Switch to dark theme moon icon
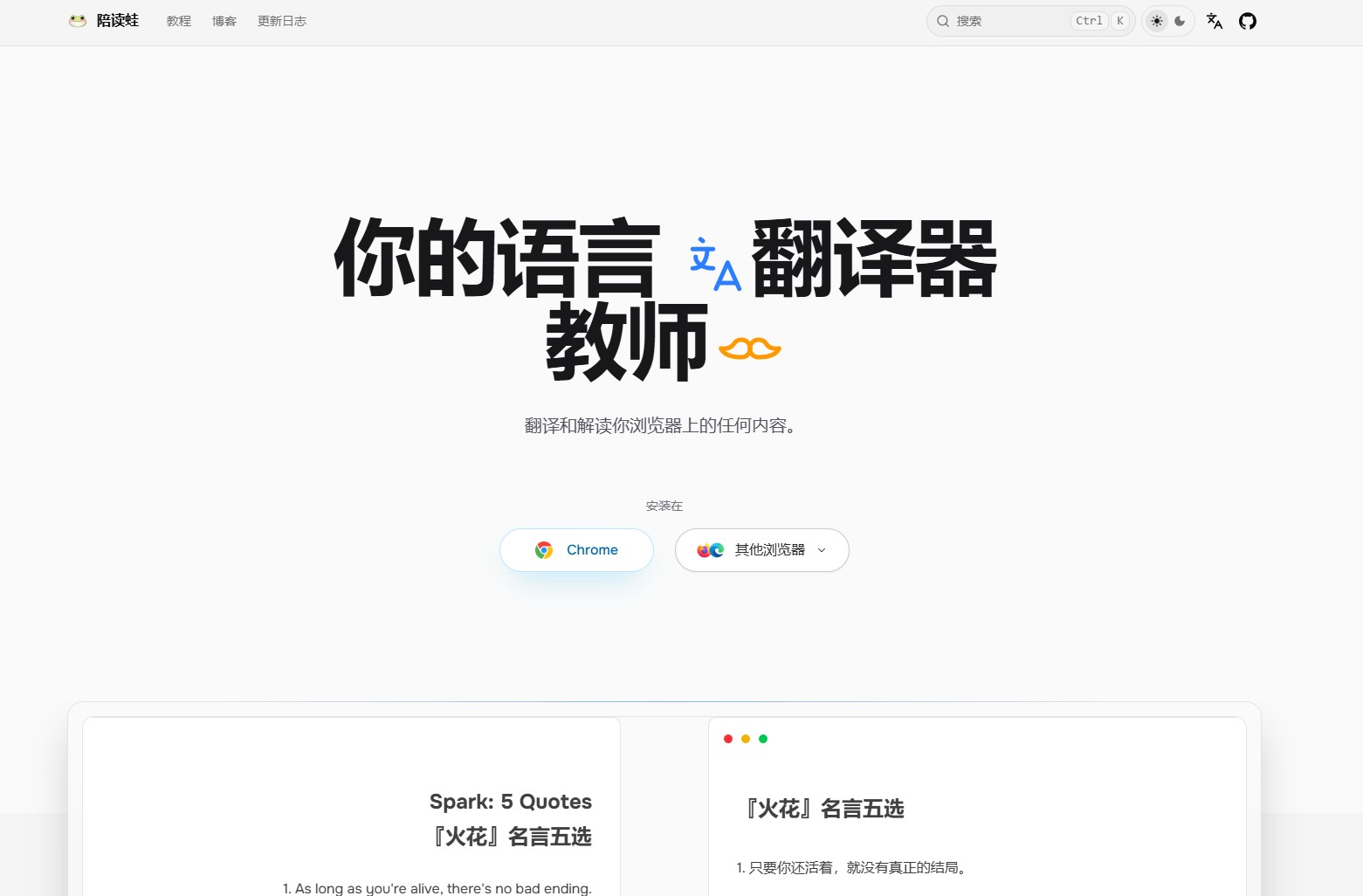1363x896 pixels. pyautogui.click(x=1180, y=21)
